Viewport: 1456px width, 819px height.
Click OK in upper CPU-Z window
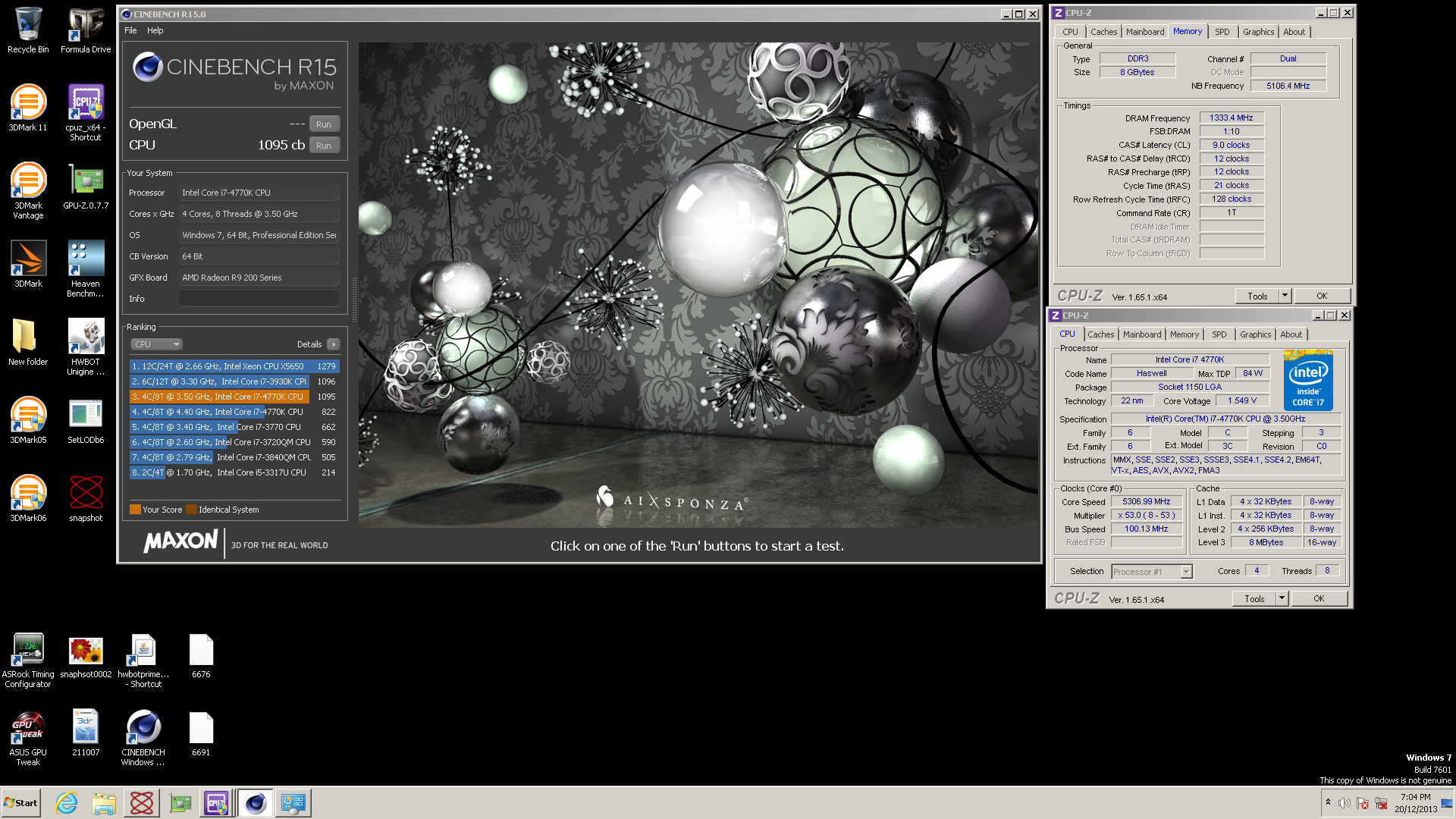(x=1322, y=297)
